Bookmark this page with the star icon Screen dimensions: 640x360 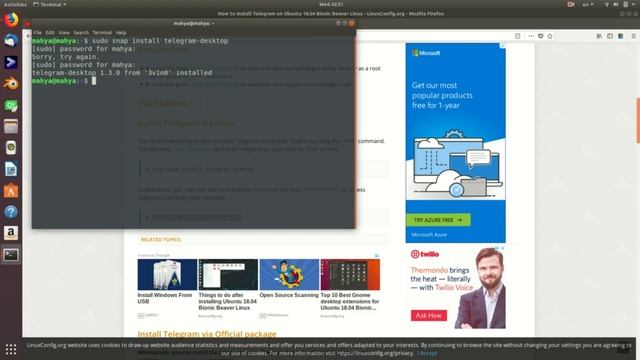point(550,36)
